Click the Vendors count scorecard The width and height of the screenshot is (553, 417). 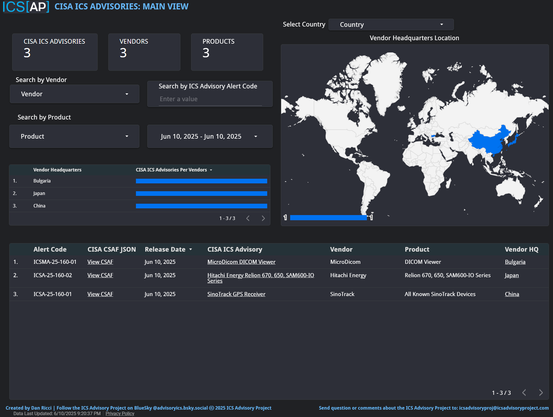[144, 52]
